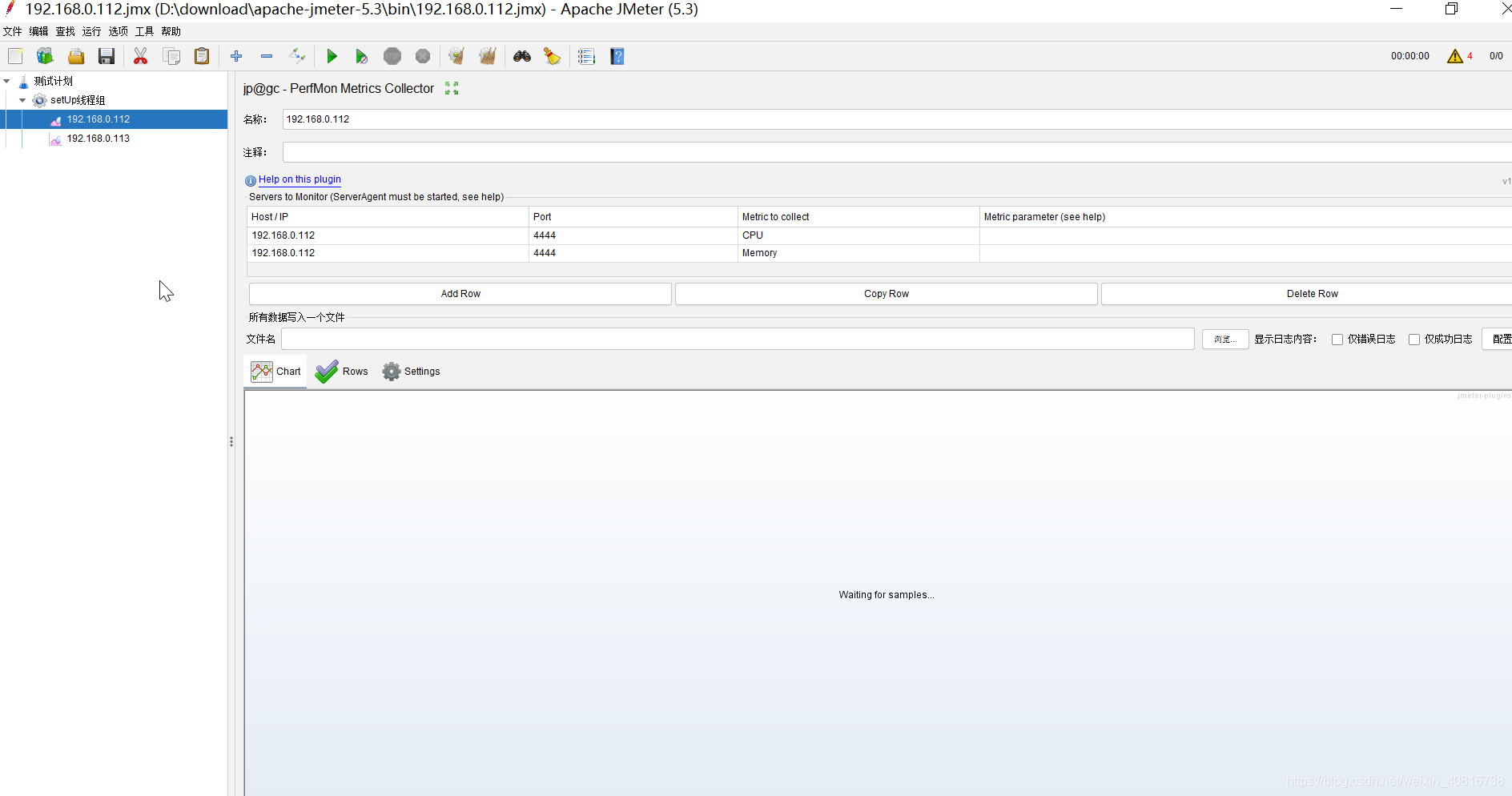Click the Copy icon in toolbar
1512x796 pixels.
tap(171, 56)
